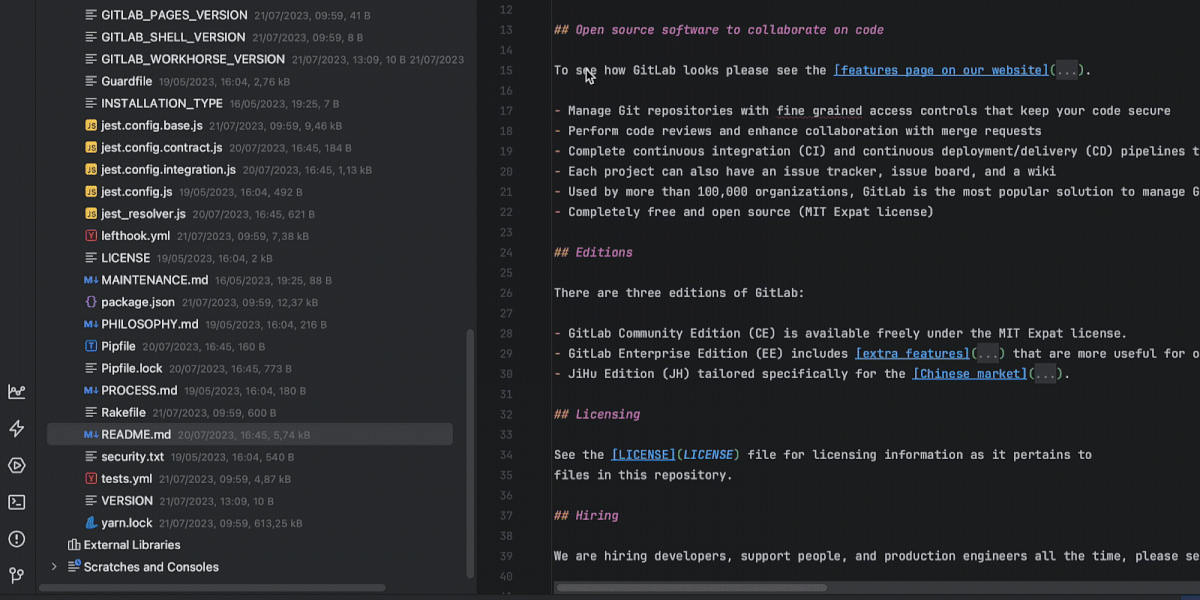Open the Terminal tool window

pos(16,502)
